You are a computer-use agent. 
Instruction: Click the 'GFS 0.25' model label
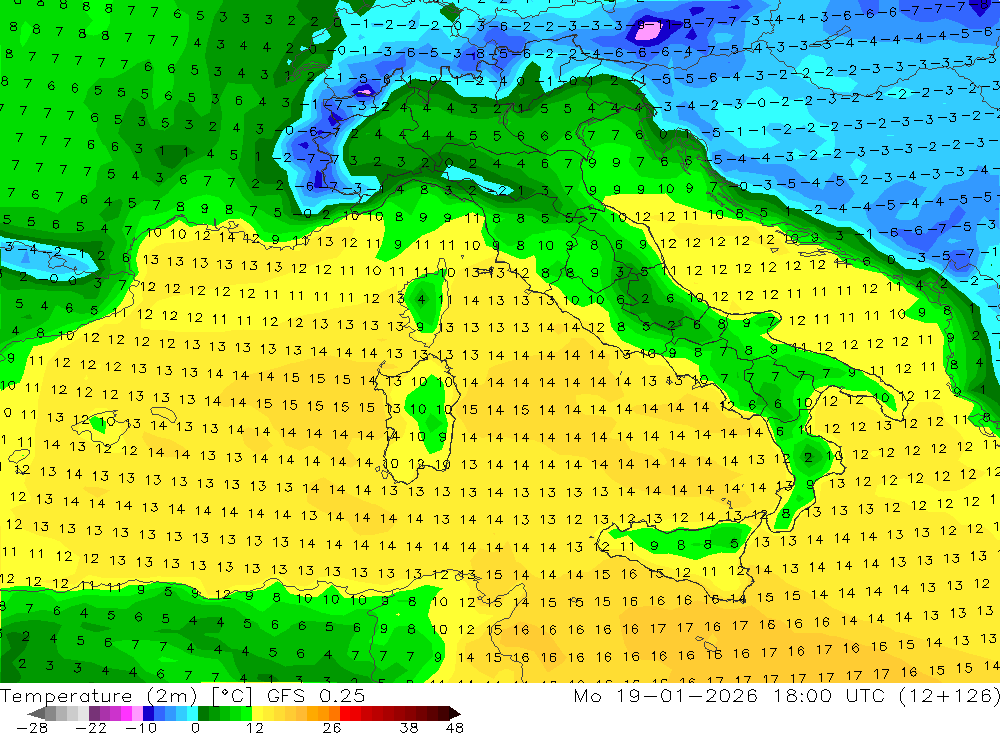[x=316, y=695]
